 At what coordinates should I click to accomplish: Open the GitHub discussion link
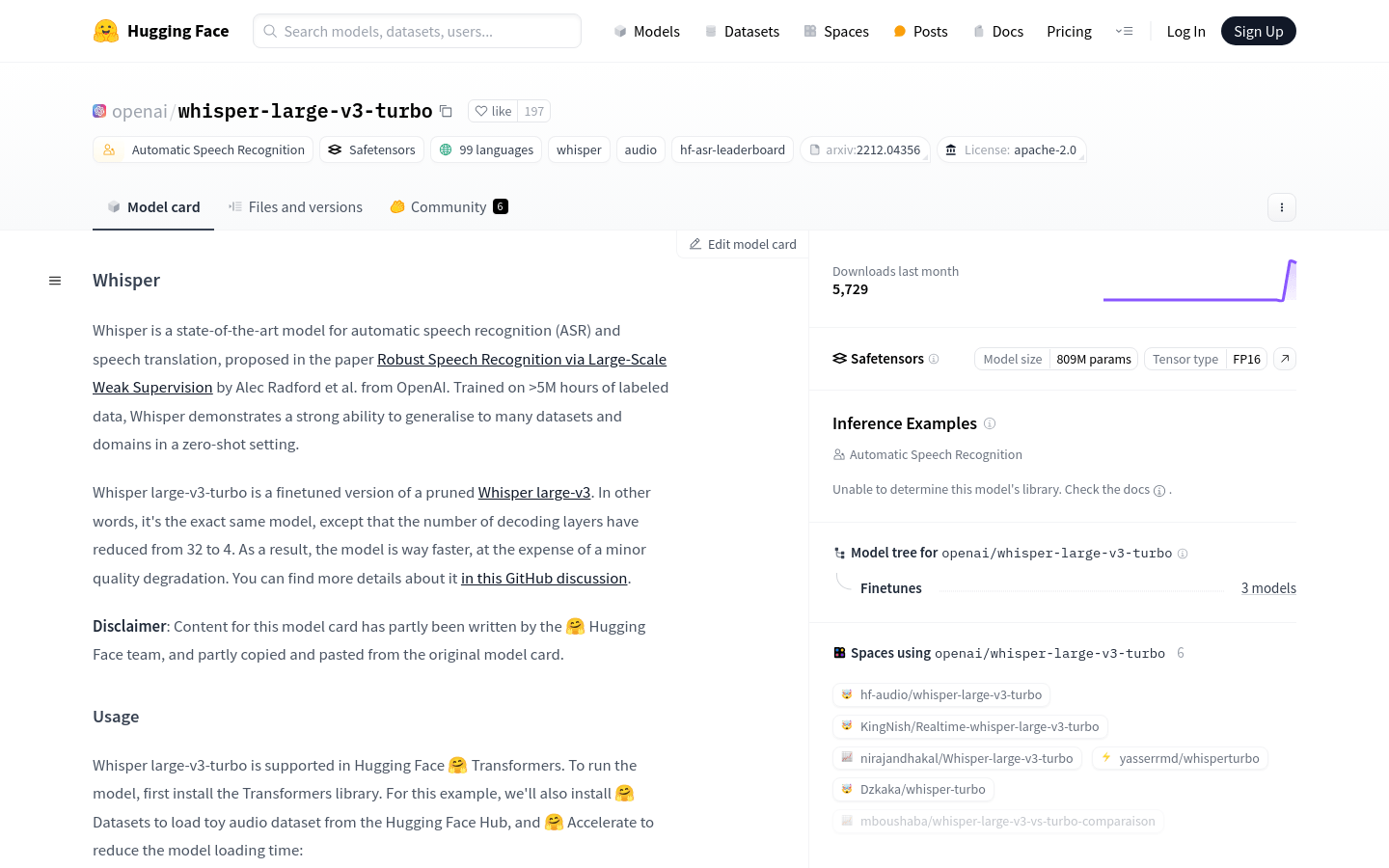(x=544, y=579)
